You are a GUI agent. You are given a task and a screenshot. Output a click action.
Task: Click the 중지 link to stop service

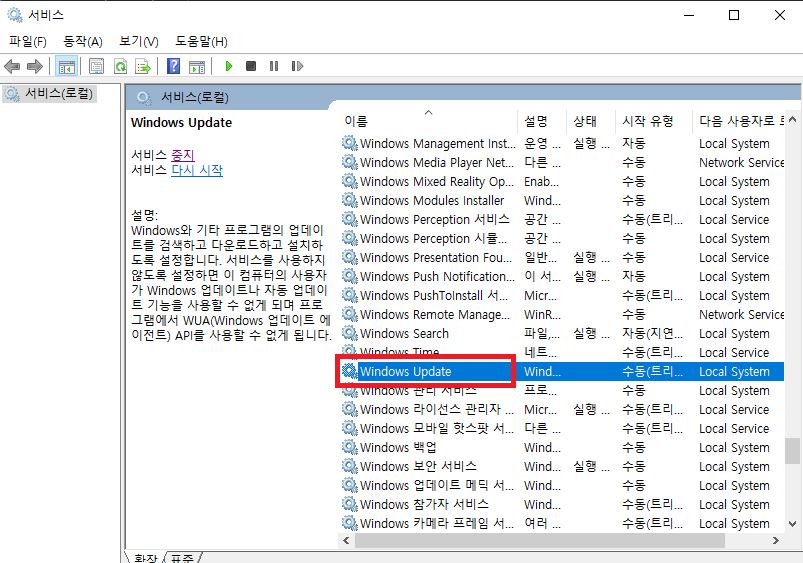point(183,155)
